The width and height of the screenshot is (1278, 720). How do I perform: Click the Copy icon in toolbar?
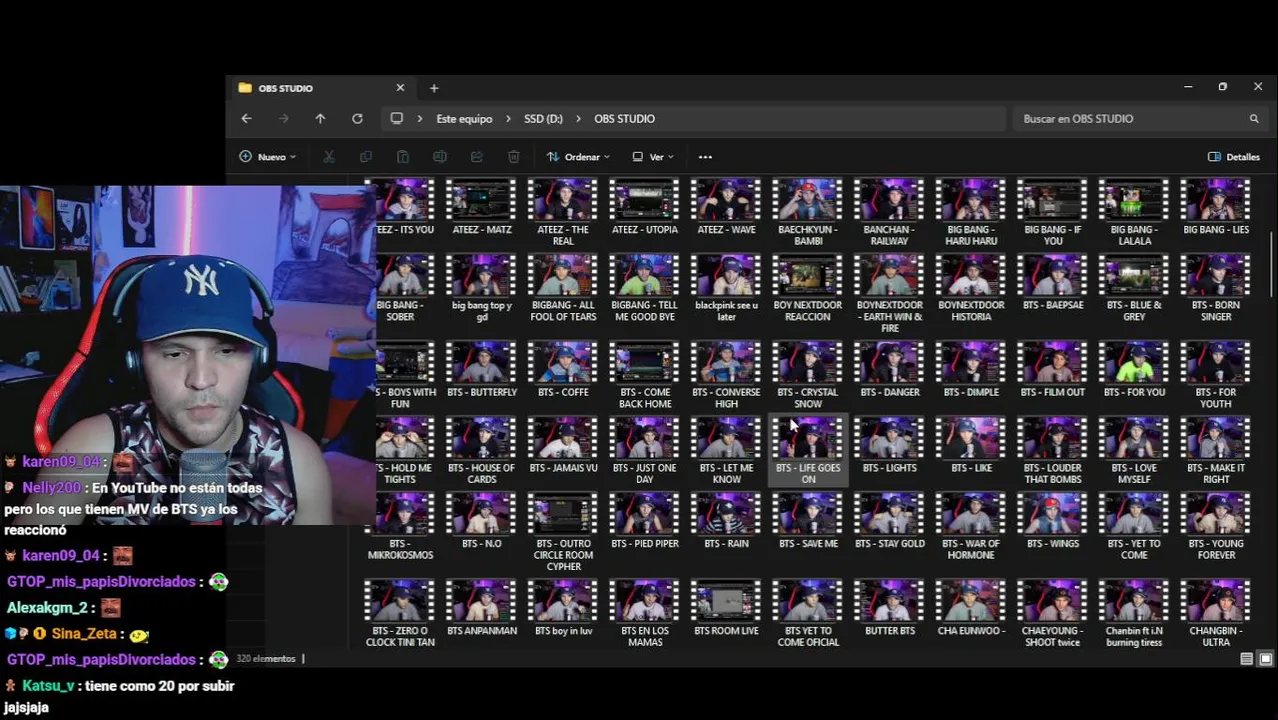365,157
